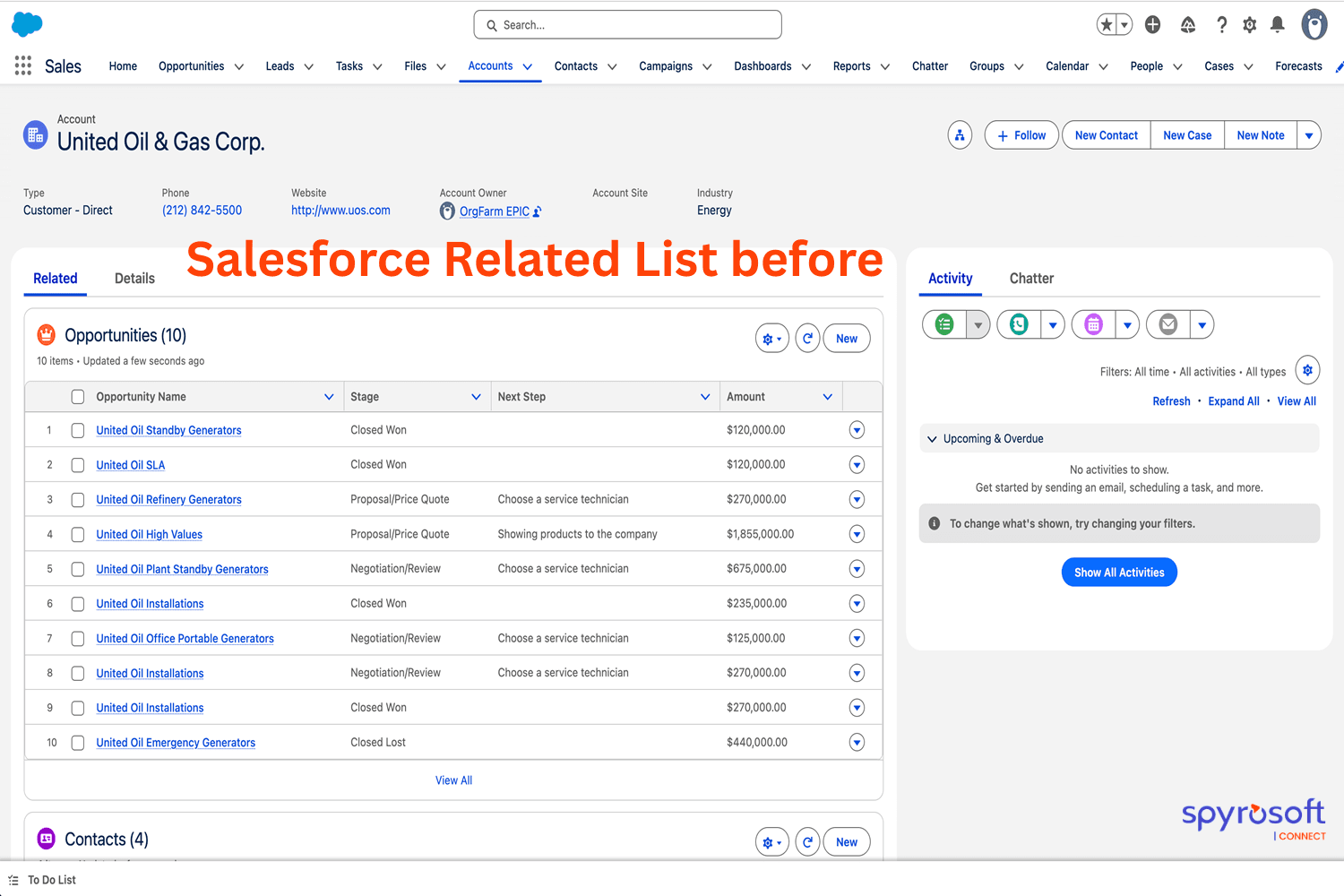Click the Salesforce cloud logo
The image size is (1344, 896).
pos(27,24)
